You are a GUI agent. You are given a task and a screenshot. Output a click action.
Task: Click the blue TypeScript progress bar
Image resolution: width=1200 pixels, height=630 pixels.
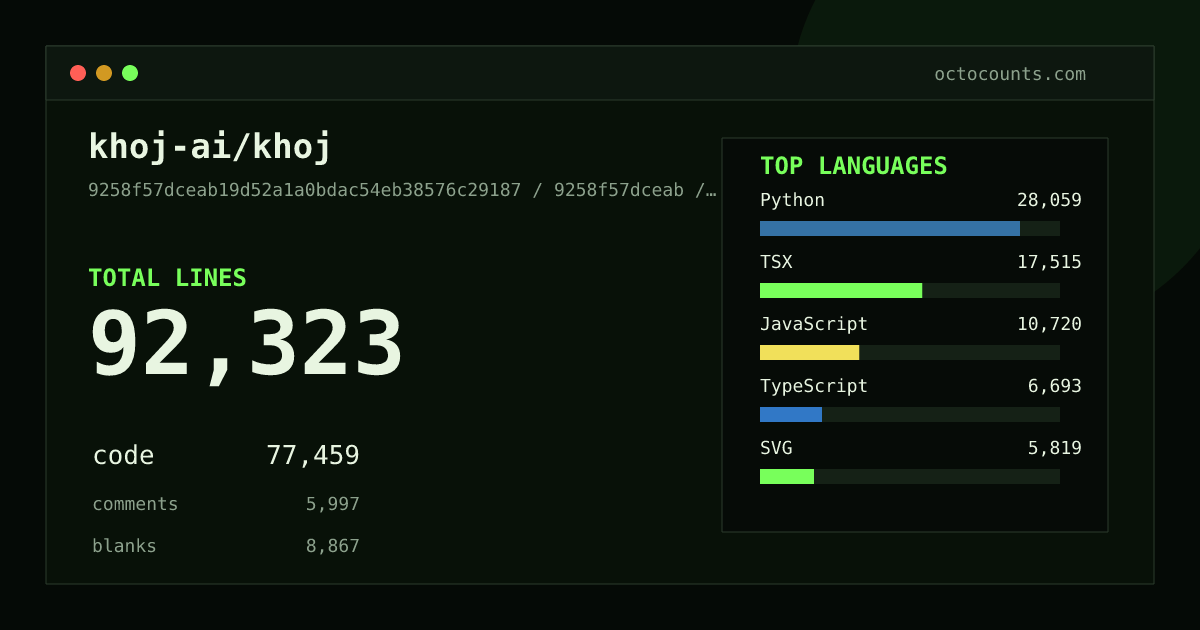[x=791, y=414]
